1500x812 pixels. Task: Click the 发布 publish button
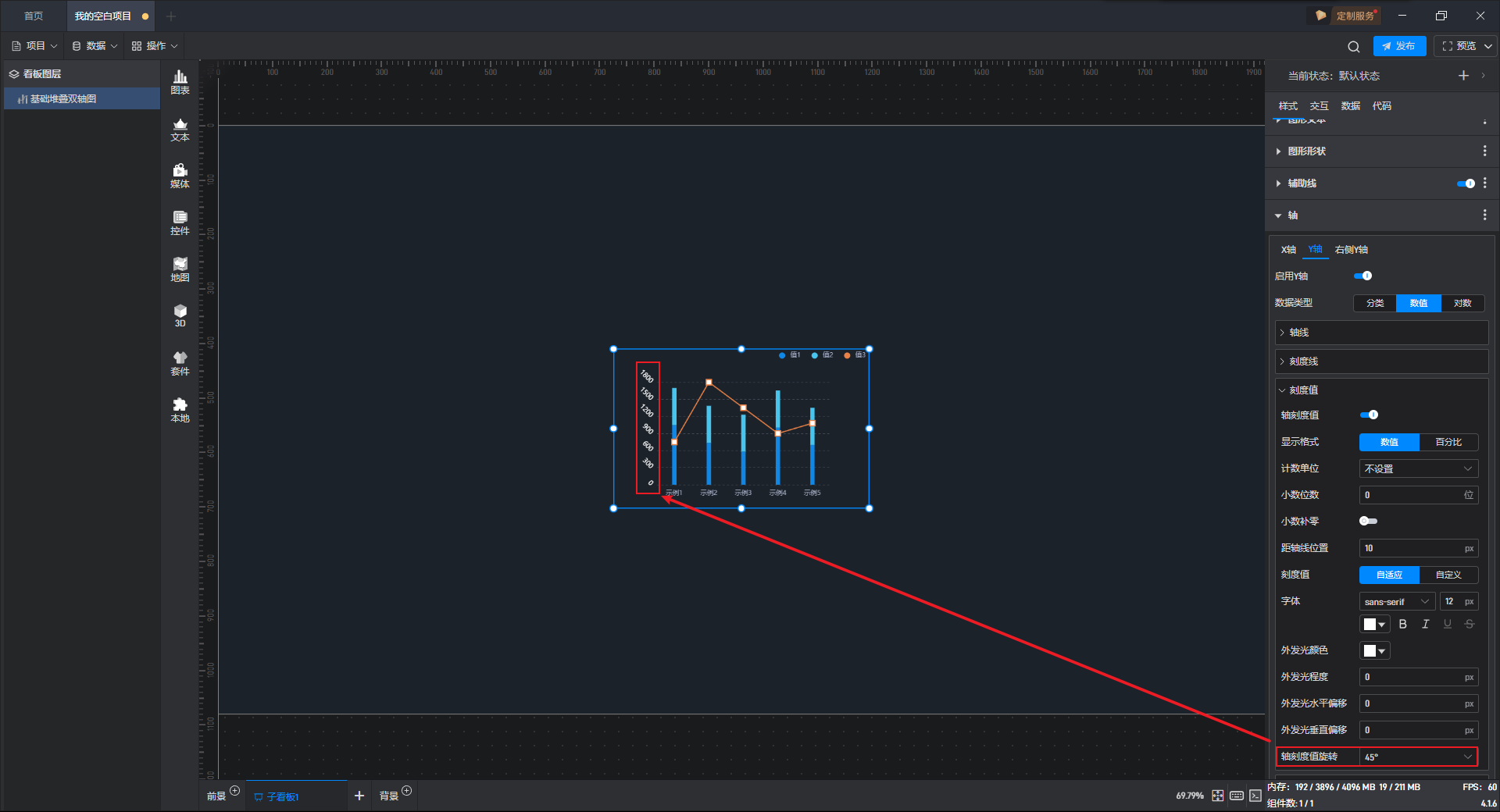[x=1399, y=46]
